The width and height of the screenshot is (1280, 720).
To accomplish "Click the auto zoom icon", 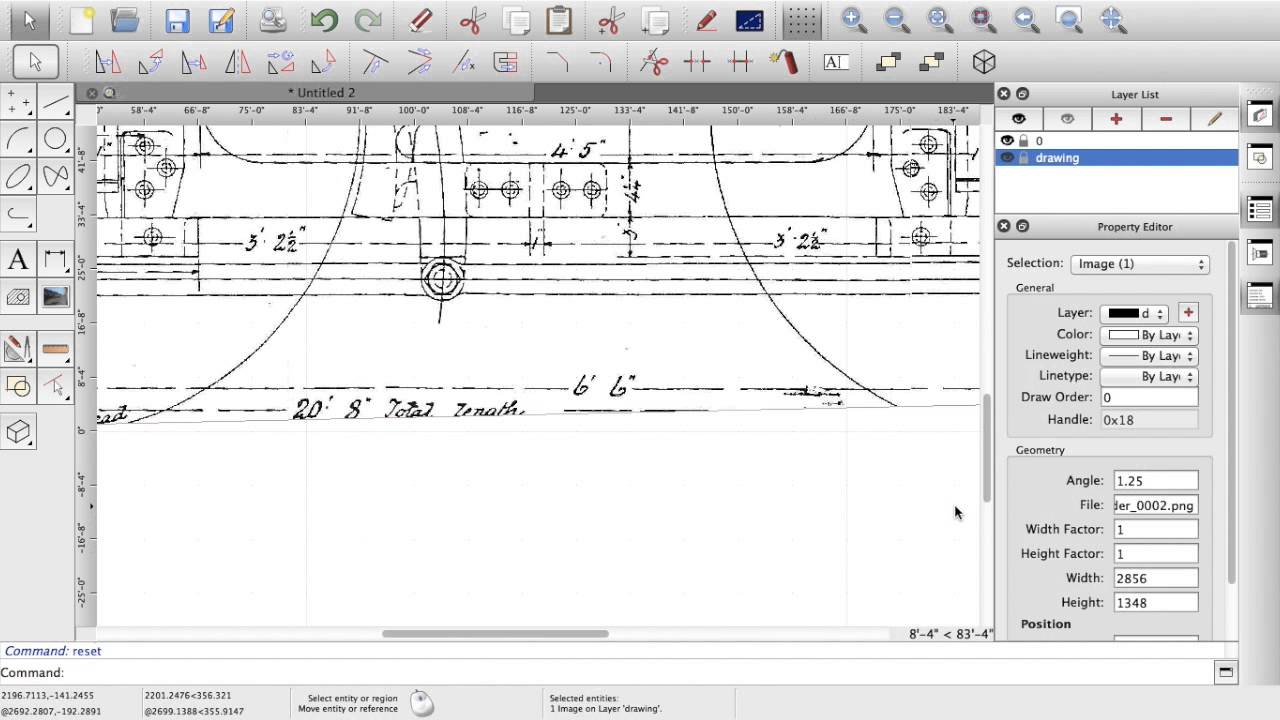I will coord(939,19).
